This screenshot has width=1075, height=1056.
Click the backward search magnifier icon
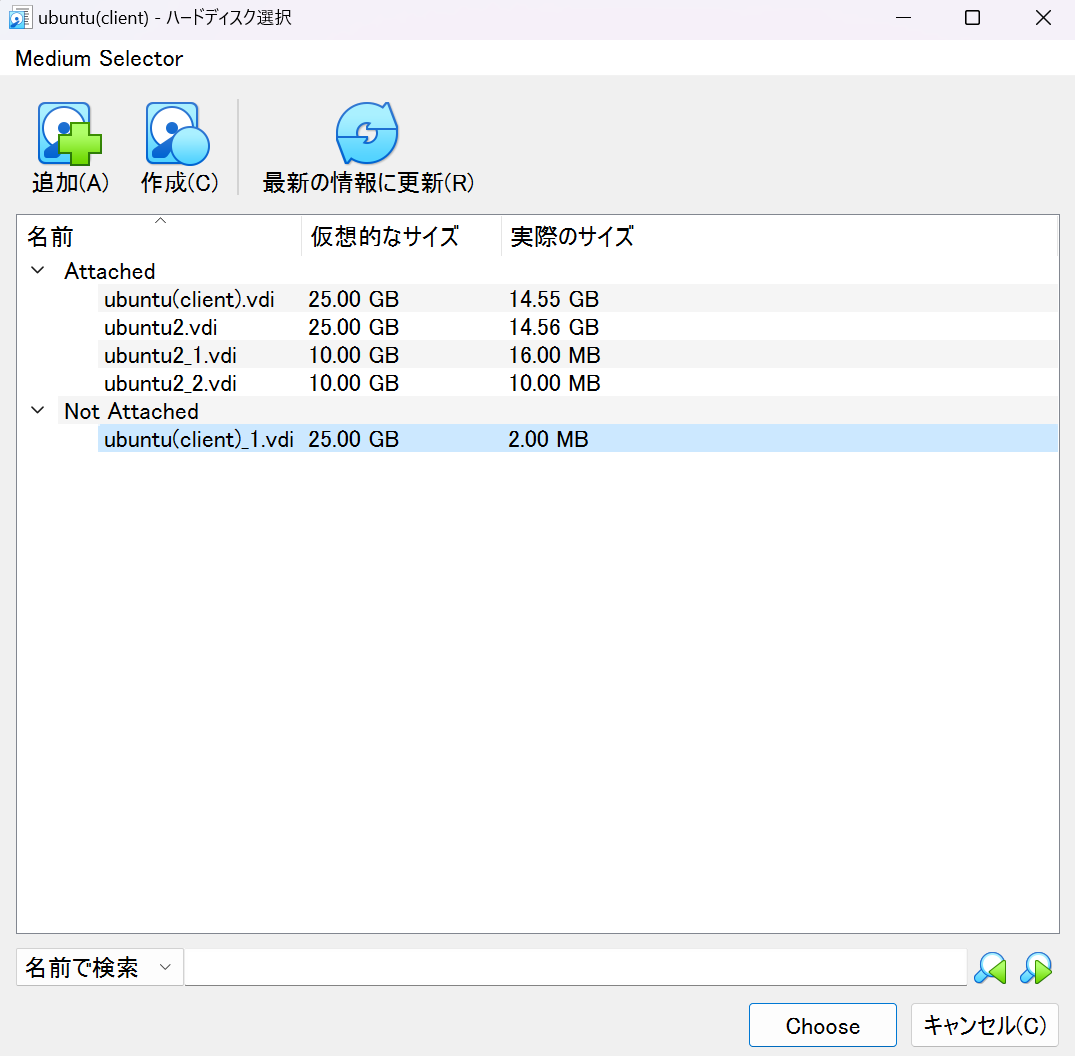coord(988,967)
